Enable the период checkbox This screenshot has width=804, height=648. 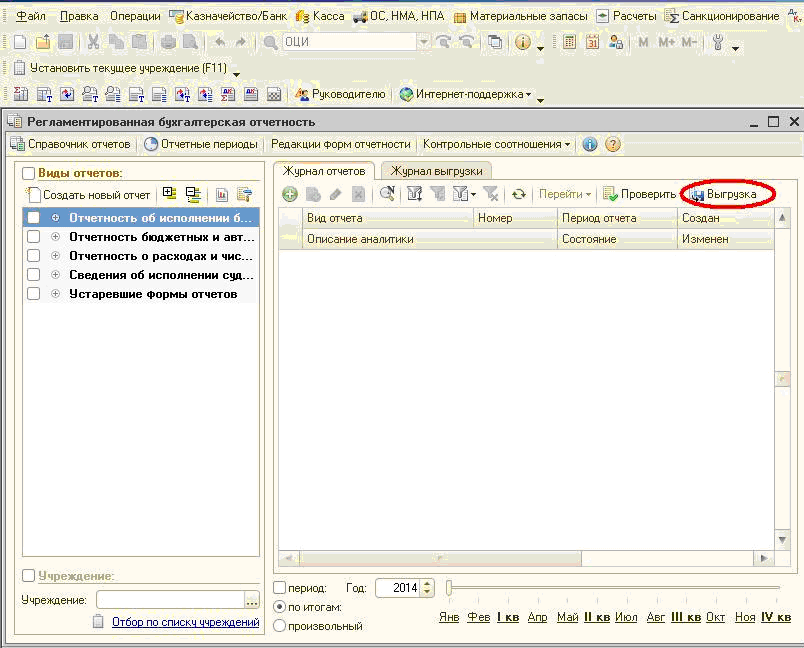point(279,588)
